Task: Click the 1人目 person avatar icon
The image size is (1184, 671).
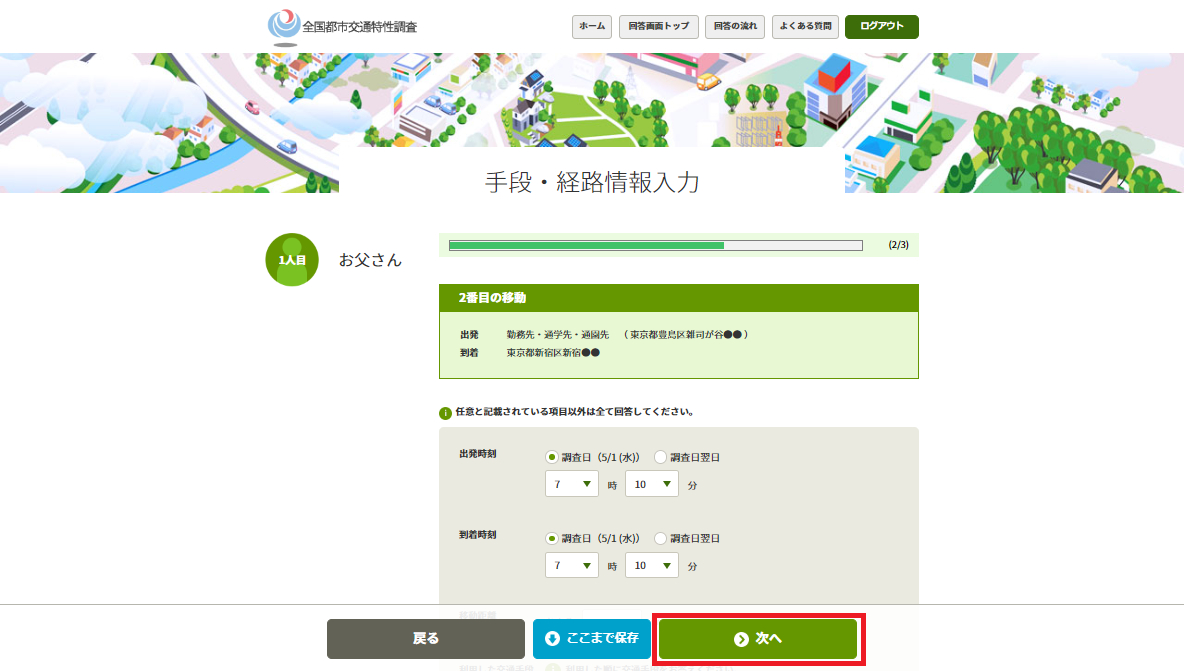Action: [x=292, y=260]
